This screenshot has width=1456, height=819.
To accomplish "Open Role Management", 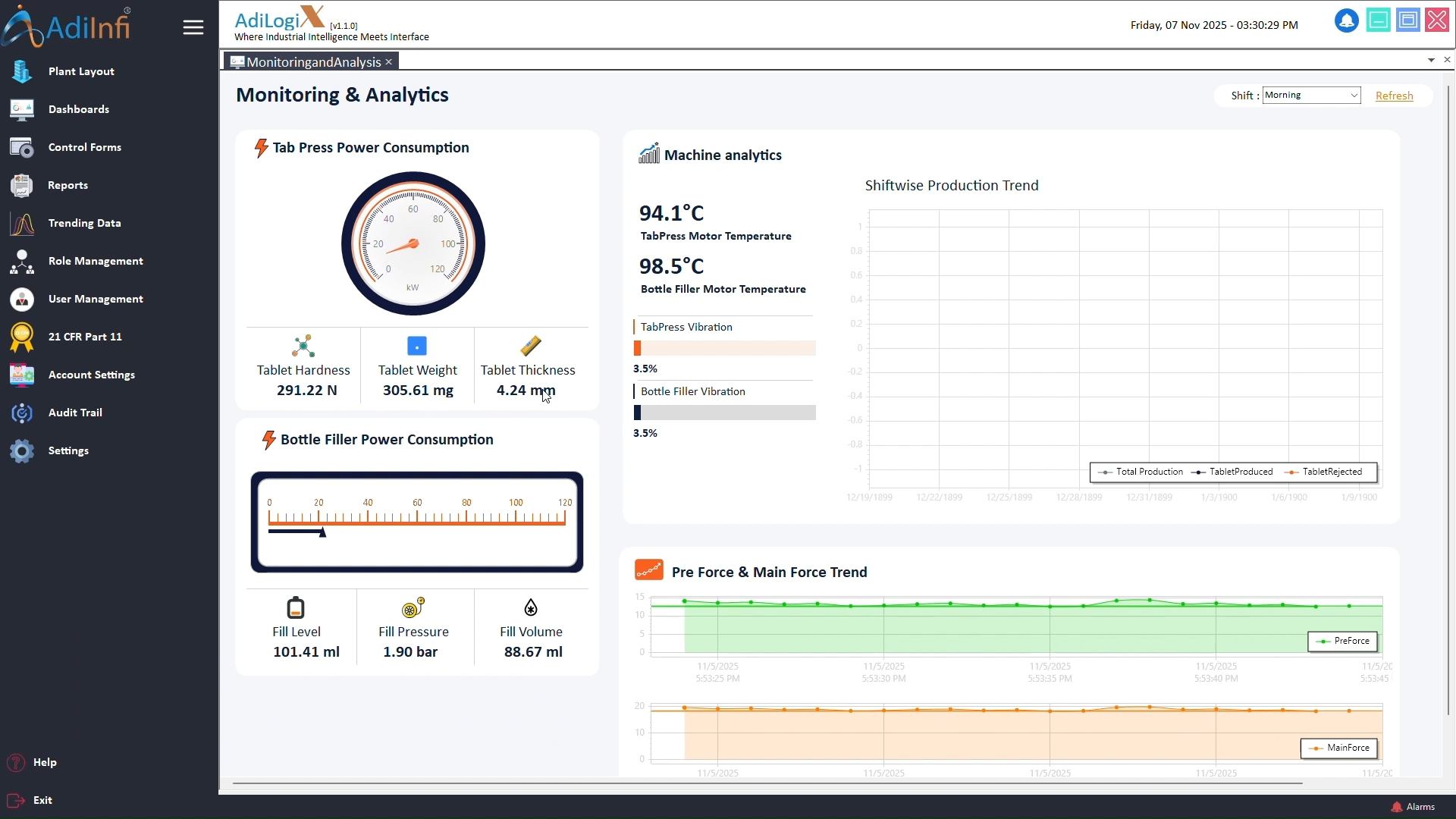I will tap(96, 261).
